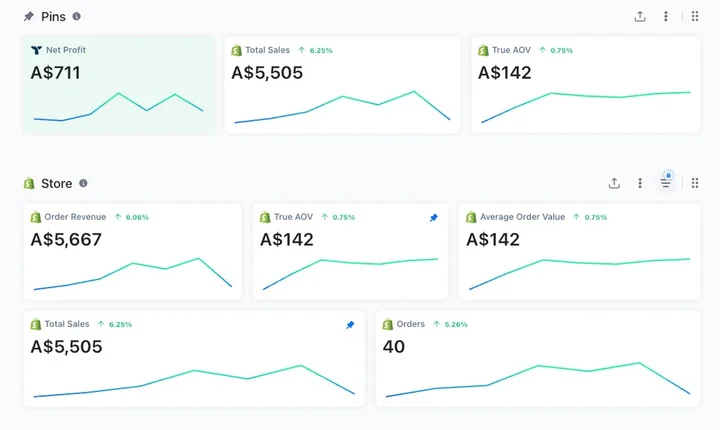Click the Total Sales chart in Pins
The height and width of the screenshot is (430, 720).
(342, 107)
